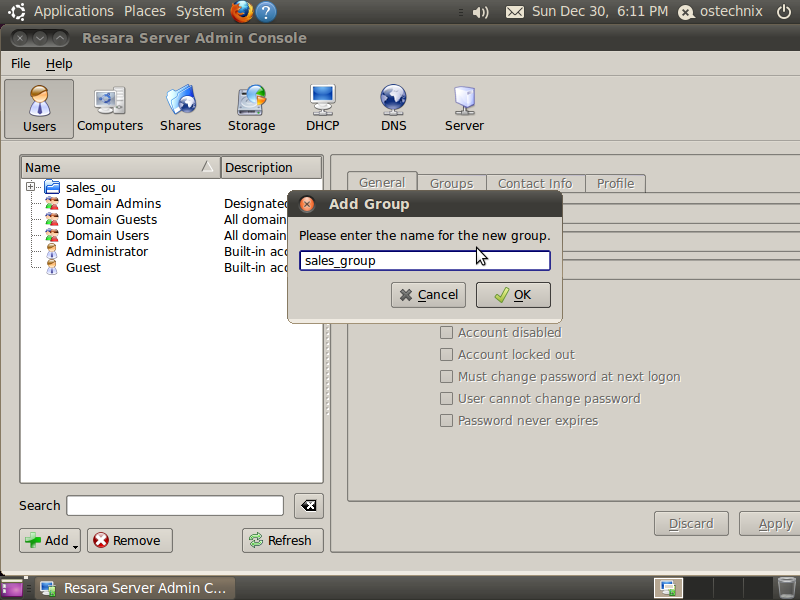
Task: Select the Administrator row
Action: (x=156, y=252)
